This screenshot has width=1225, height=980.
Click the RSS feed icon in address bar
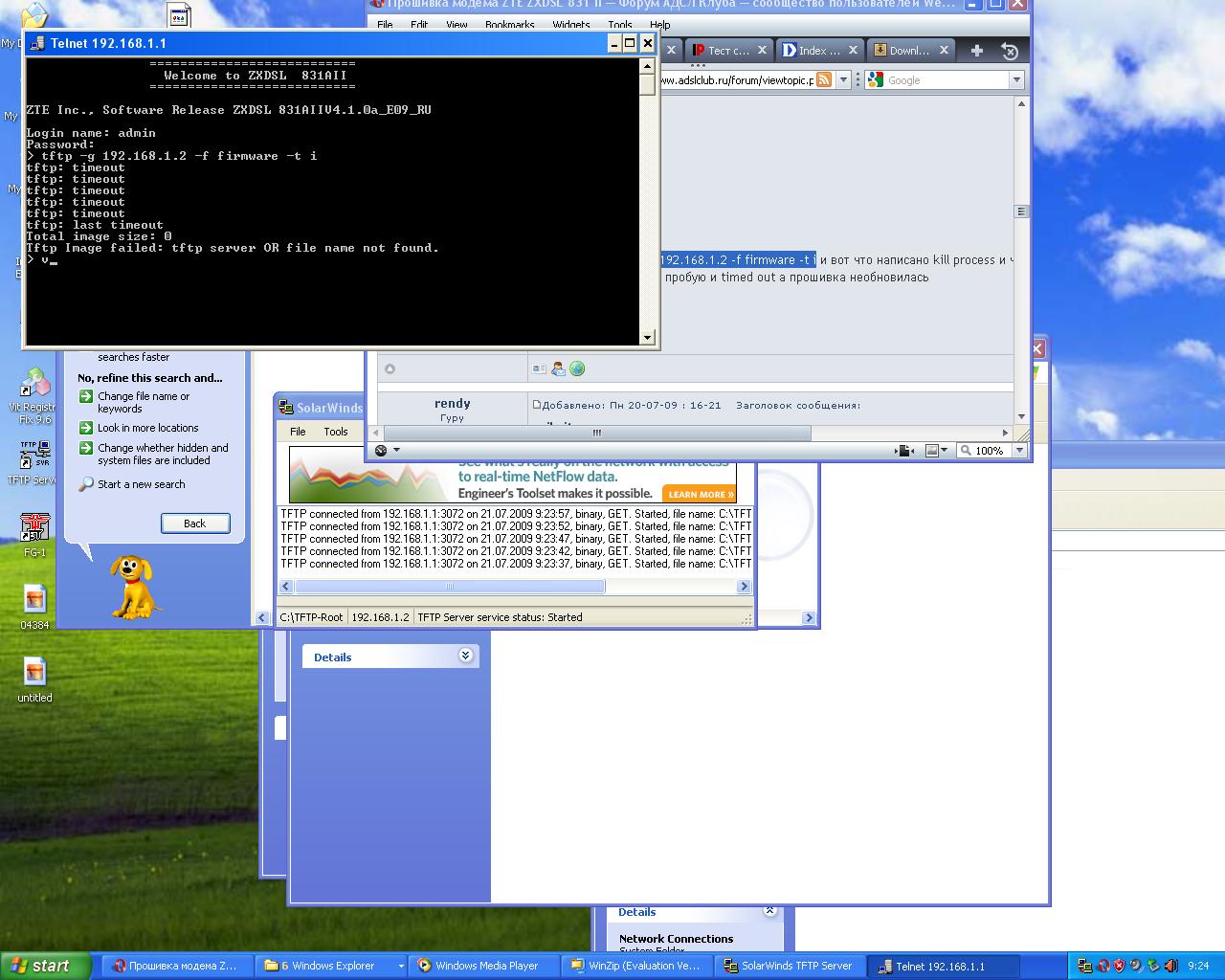pos(824,80)
